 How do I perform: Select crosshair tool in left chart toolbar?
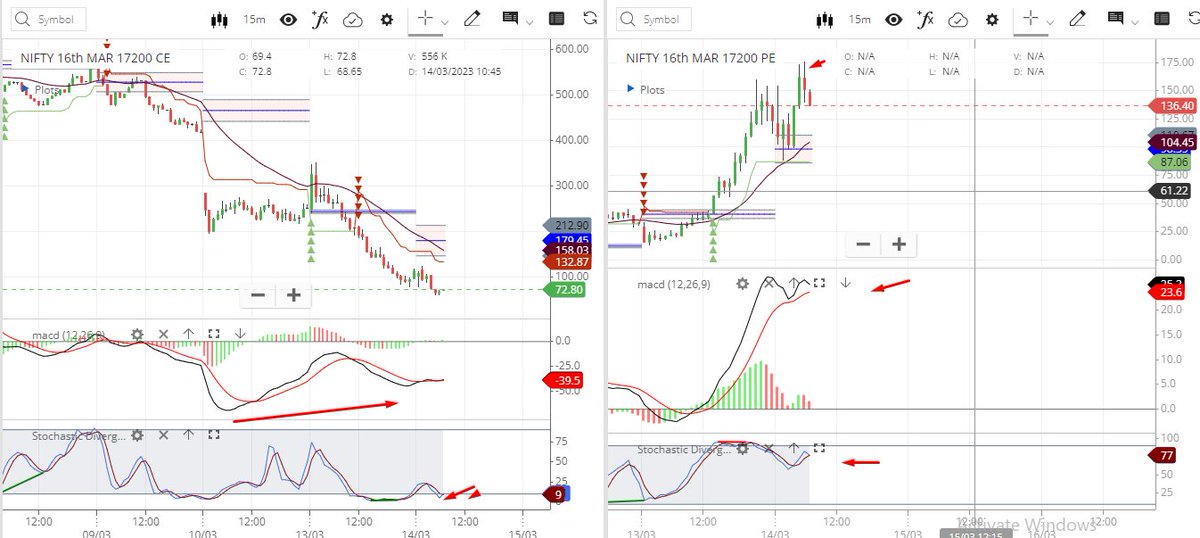point(425,19)
